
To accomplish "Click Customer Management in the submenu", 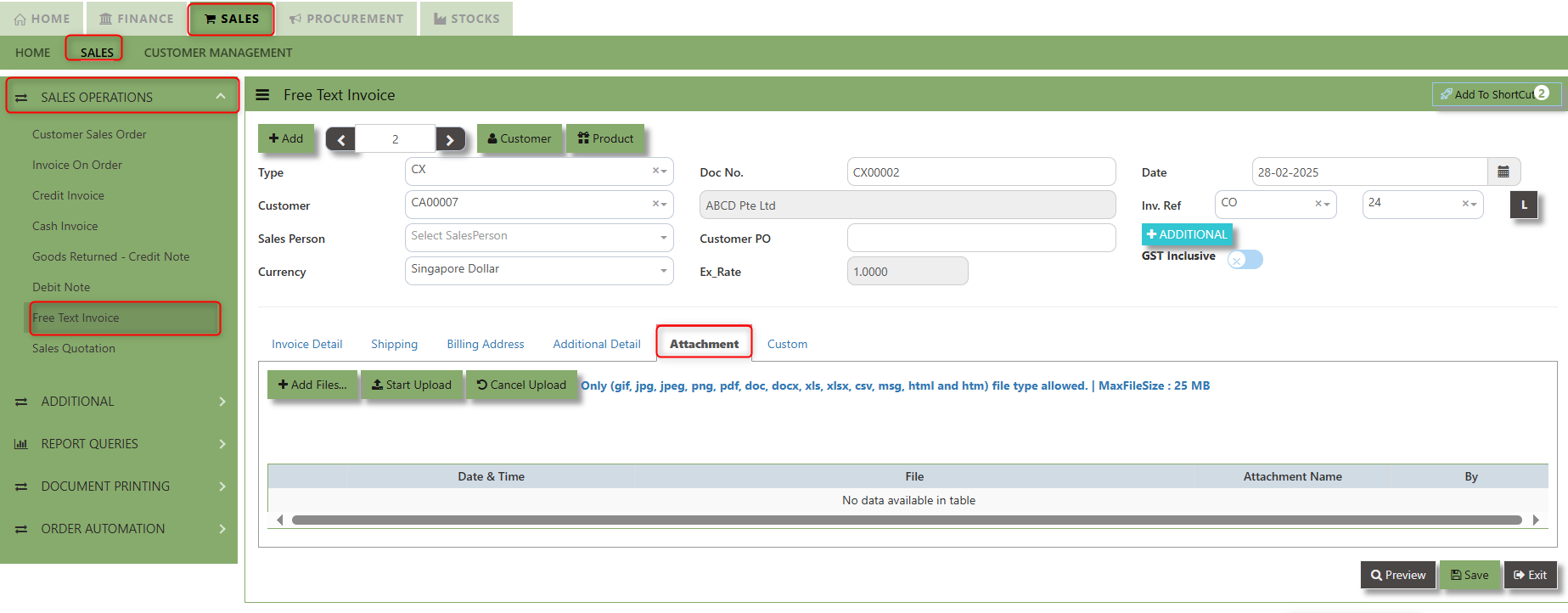I will click(x=218, y=53).
